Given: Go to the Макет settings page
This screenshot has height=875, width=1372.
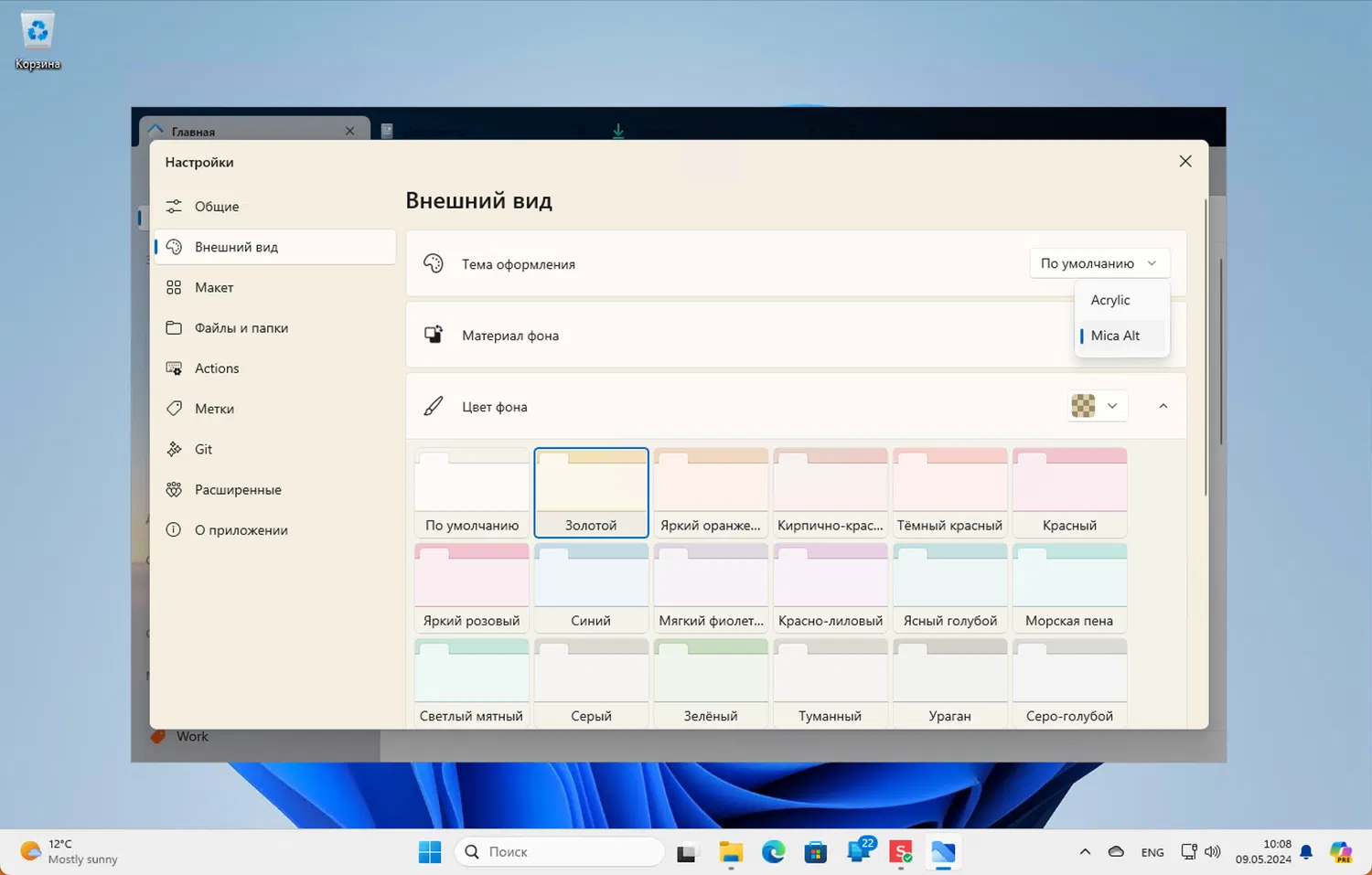Looking at the screenshot, I should pos(274,287).
